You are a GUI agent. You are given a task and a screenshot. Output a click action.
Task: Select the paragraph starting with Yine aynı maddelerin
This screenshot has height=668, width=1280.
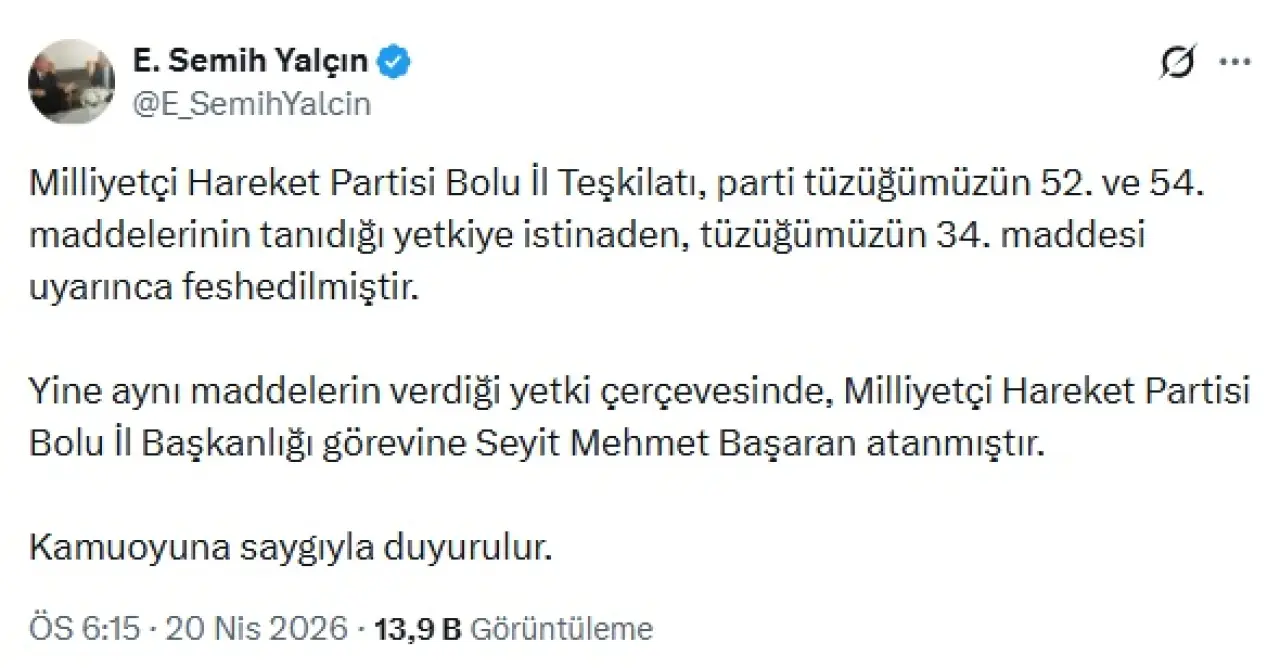(x=640, y=417)
